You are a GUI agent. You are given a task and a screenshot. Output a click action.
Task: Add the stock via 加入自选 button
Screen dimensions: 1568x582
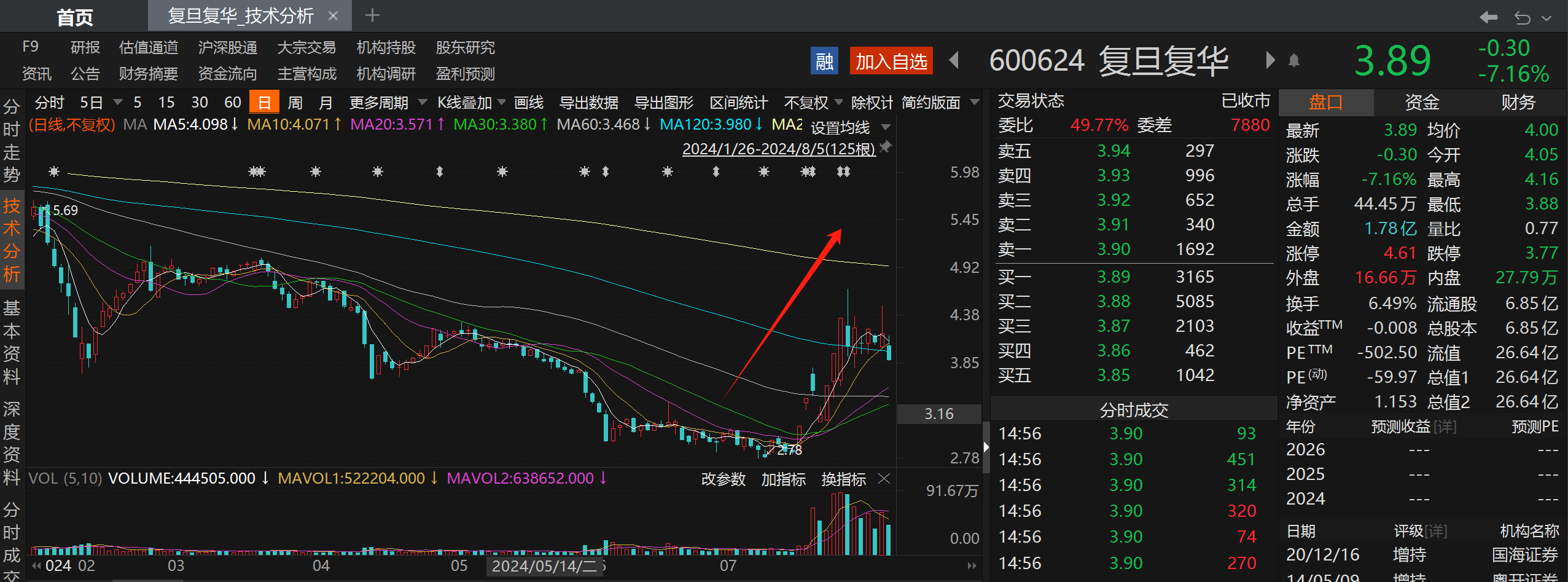pos(891,61)
